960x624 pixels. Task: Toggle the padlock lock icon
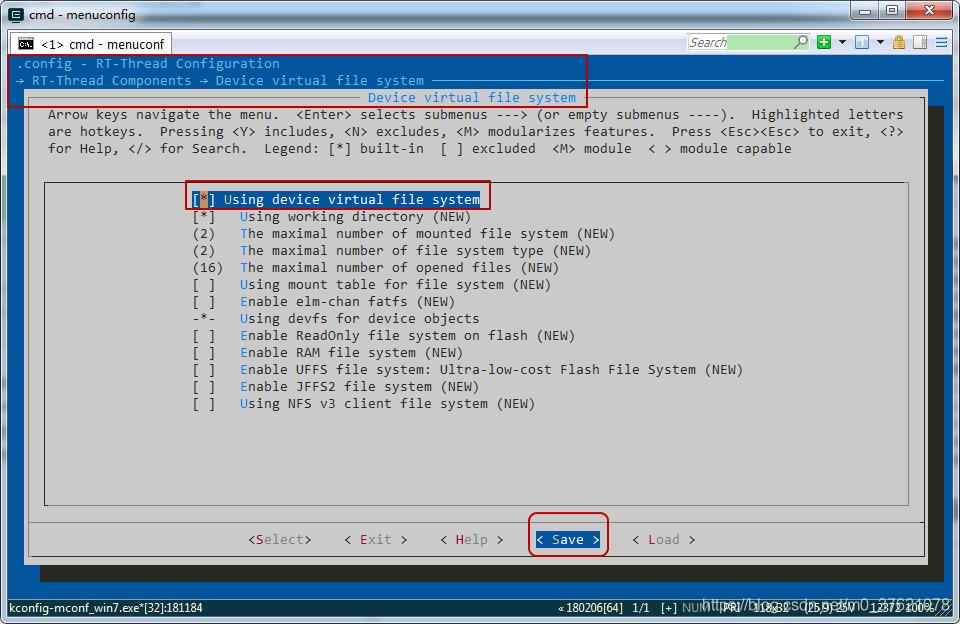point(898,42)
